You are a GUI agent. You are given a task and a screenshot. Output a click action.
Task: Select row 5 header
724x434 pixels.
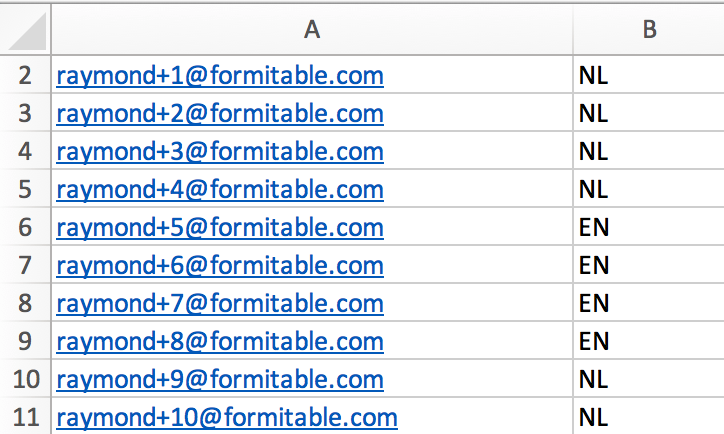(x=25, y=189)
